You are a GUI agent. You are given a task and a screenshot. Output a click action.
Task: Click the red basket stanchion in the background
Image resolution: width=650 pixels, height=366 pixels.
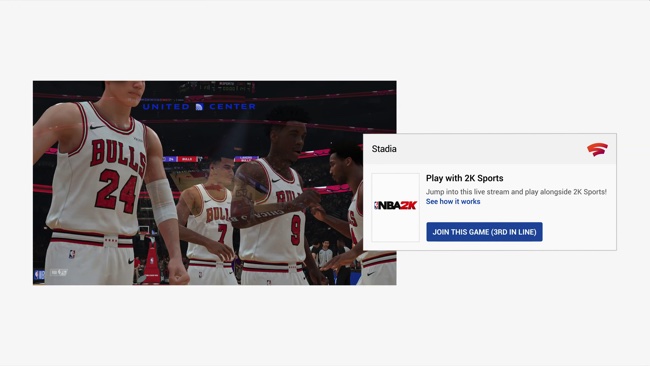[151, 259]
